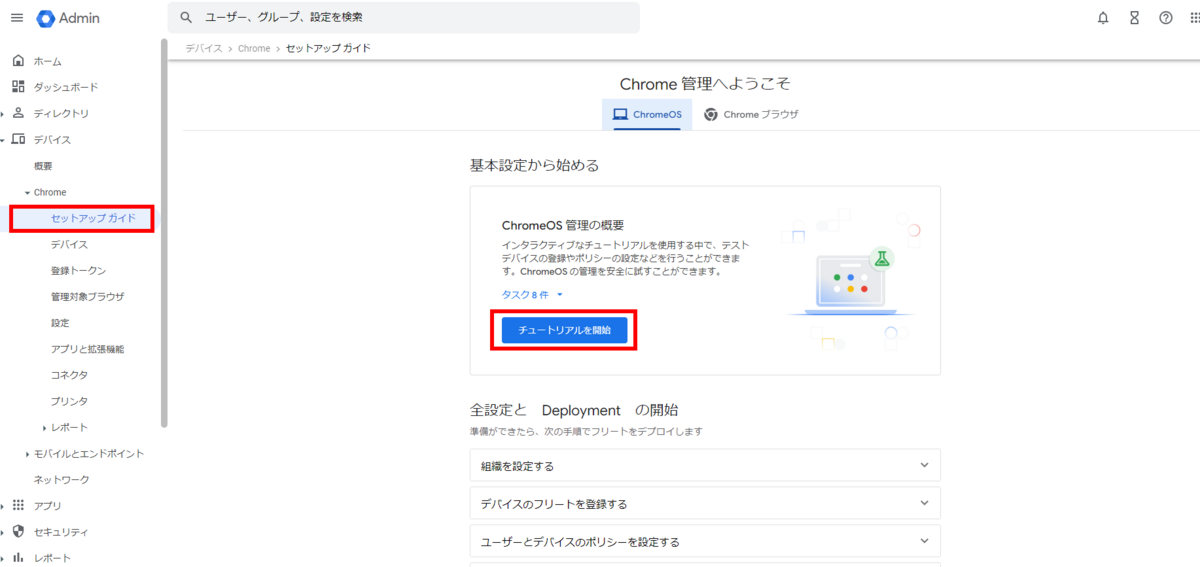Screen dimensions: 1200x567
Task: Click the security shield icon
Action: coord(18,531)
